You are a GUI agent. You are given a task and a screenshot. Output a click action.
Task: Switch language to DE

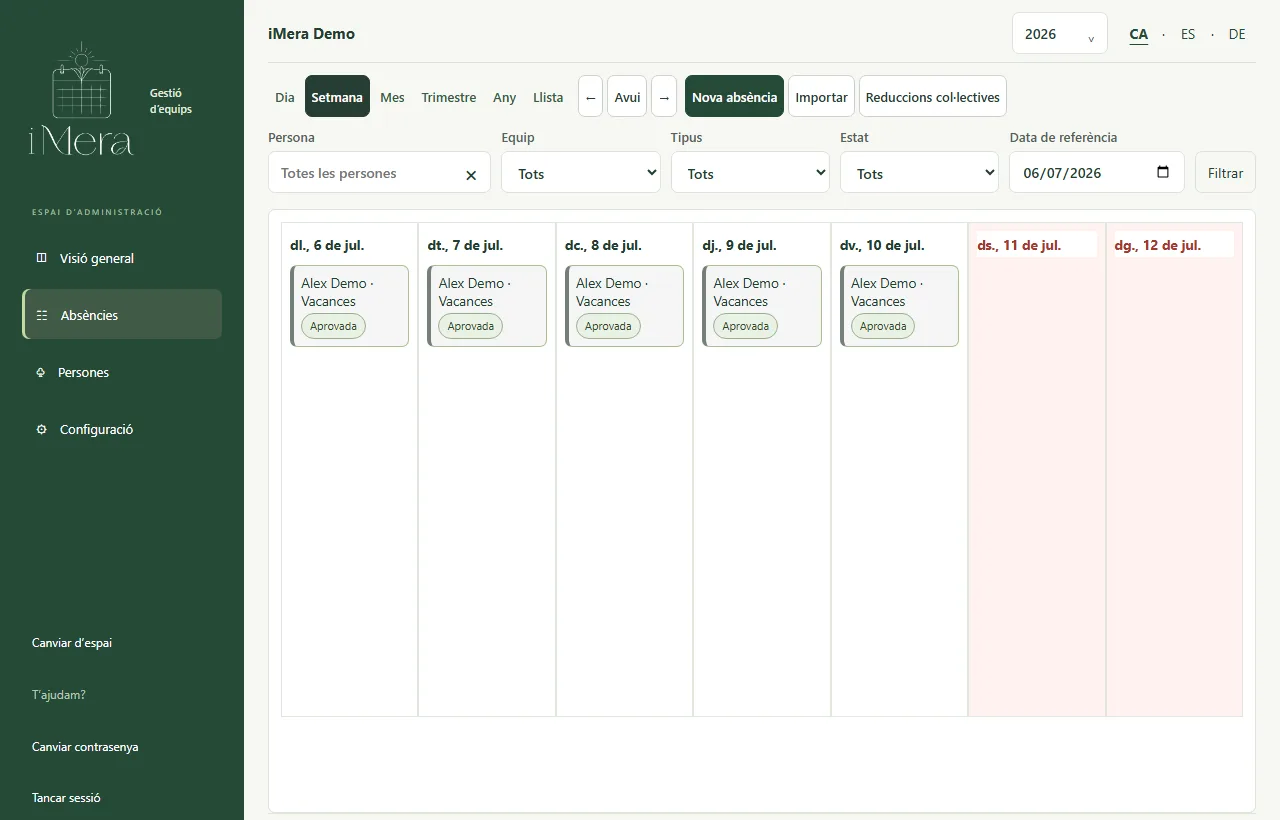[x=1237, y=34]
